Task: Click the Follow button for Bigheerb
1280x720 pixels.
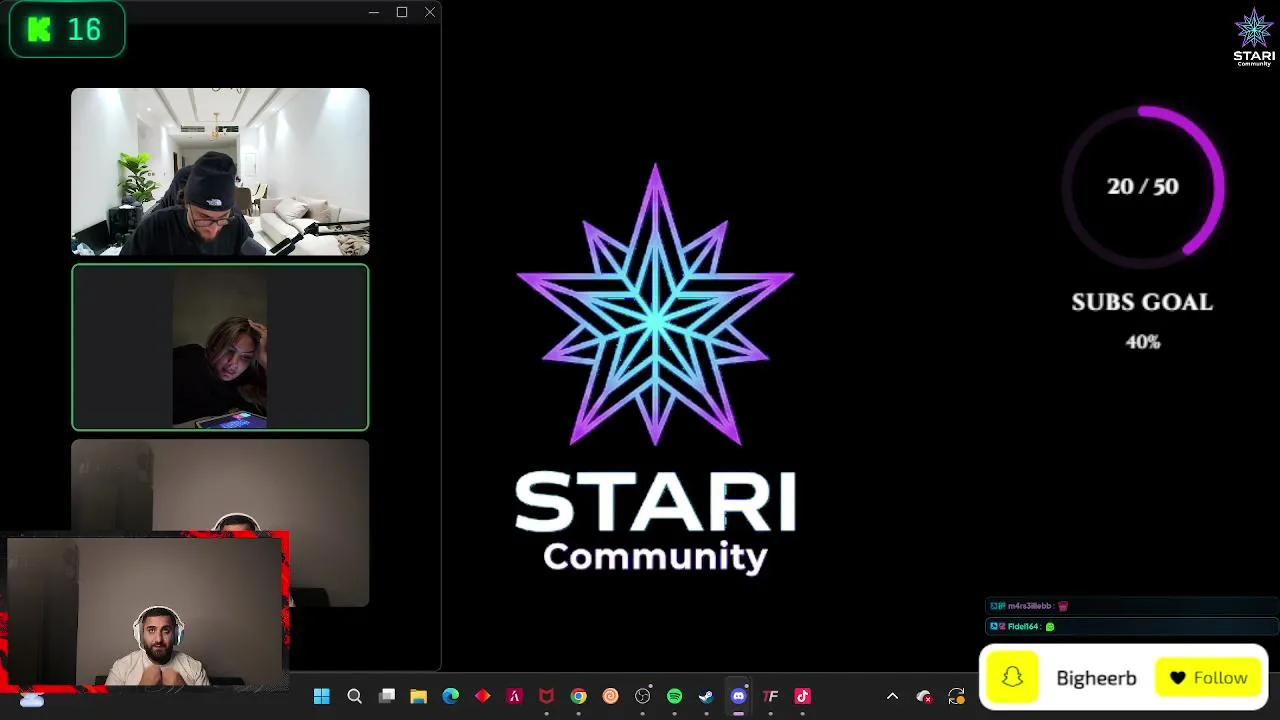Action: coord(1209,678)
